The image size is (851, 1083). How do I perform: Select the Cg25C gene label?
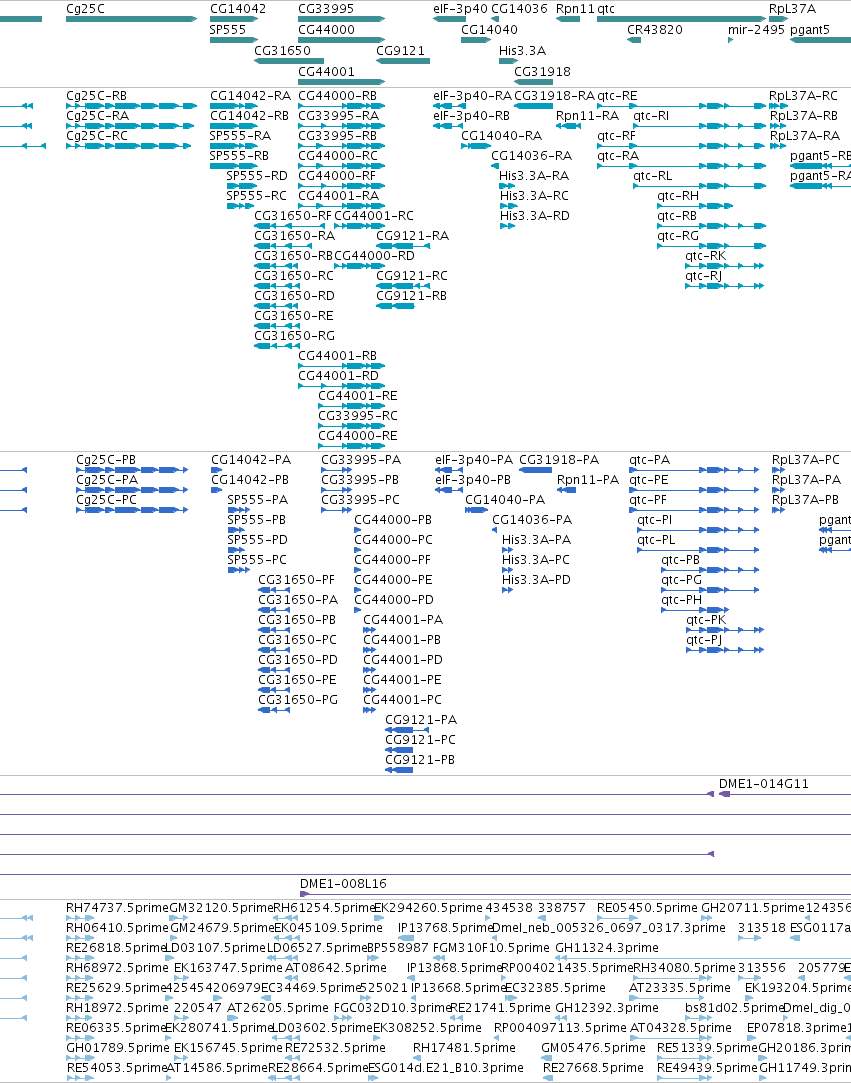[x=86, y=9]
